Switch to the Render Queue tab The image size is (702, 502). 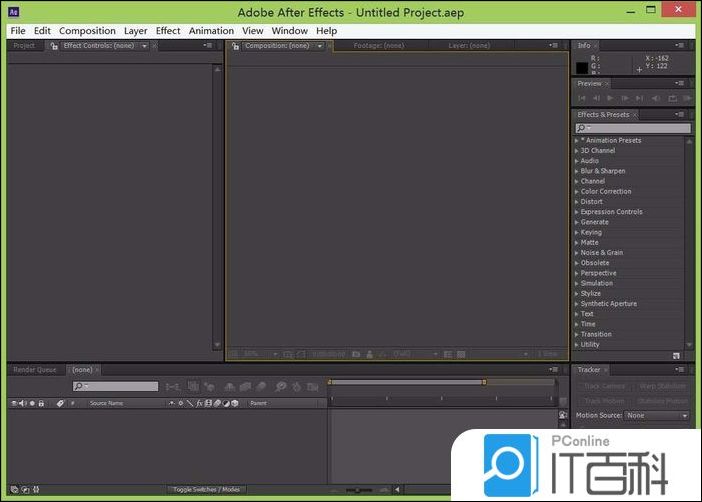coord(35,370)
